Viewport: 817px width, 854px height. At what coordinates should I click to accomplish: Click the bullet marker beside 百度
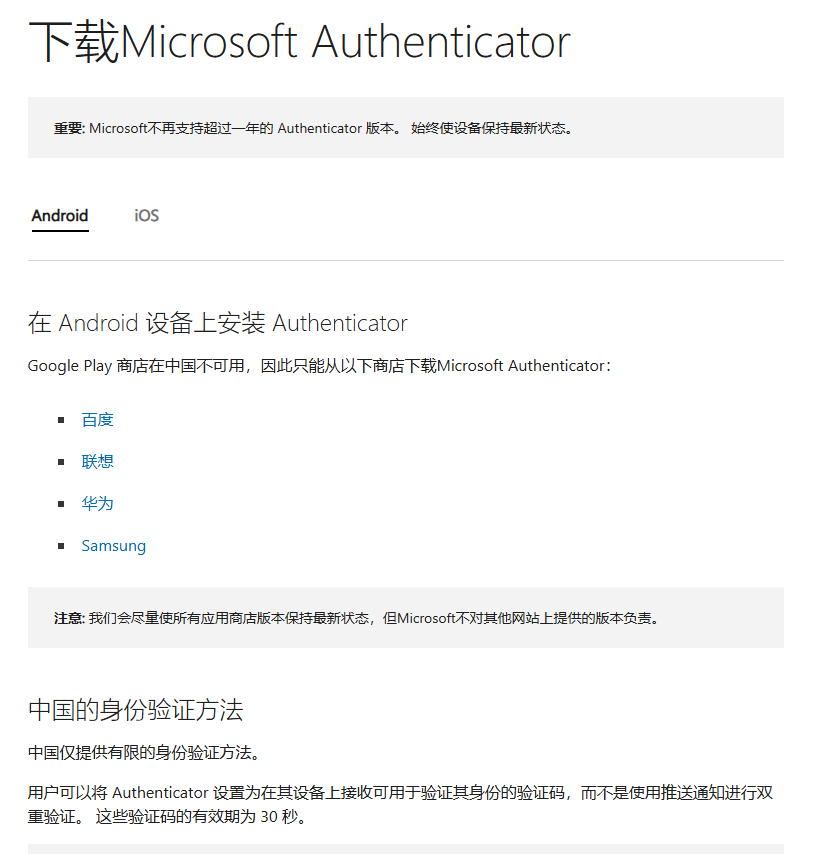pyautogui.click(x=61, y=420)
